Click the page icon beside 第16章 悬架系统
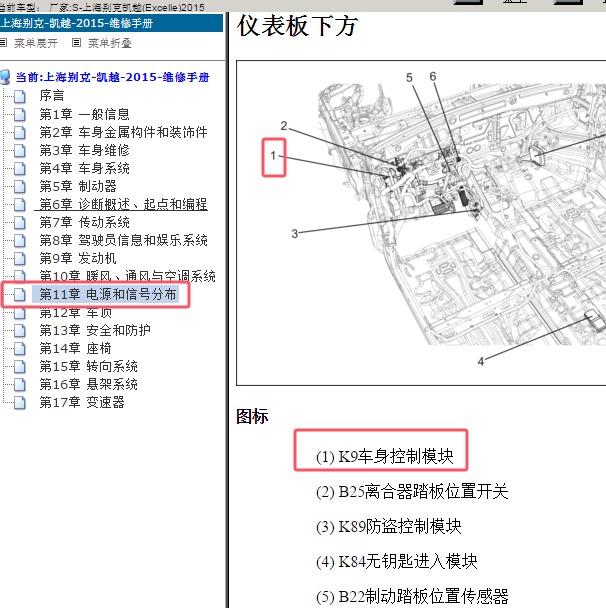 click(x=20, y=385)
